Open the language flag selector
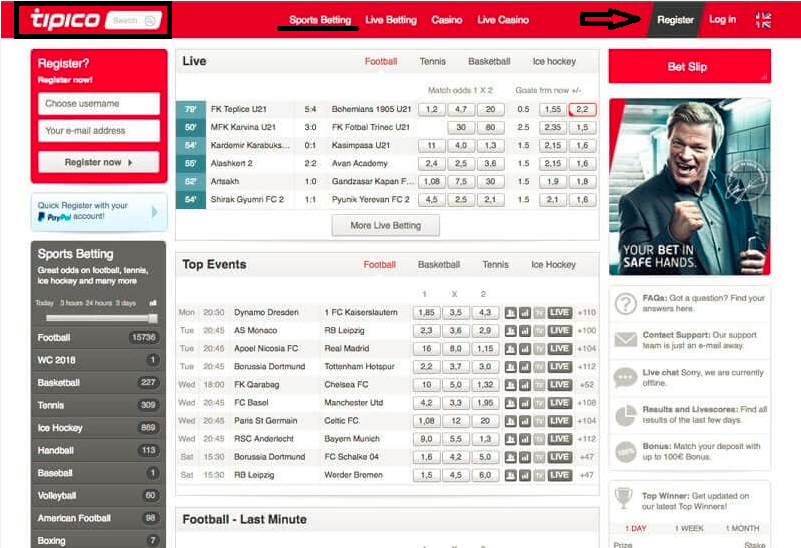This screenshot has height=548, width=801. point(763,20)
